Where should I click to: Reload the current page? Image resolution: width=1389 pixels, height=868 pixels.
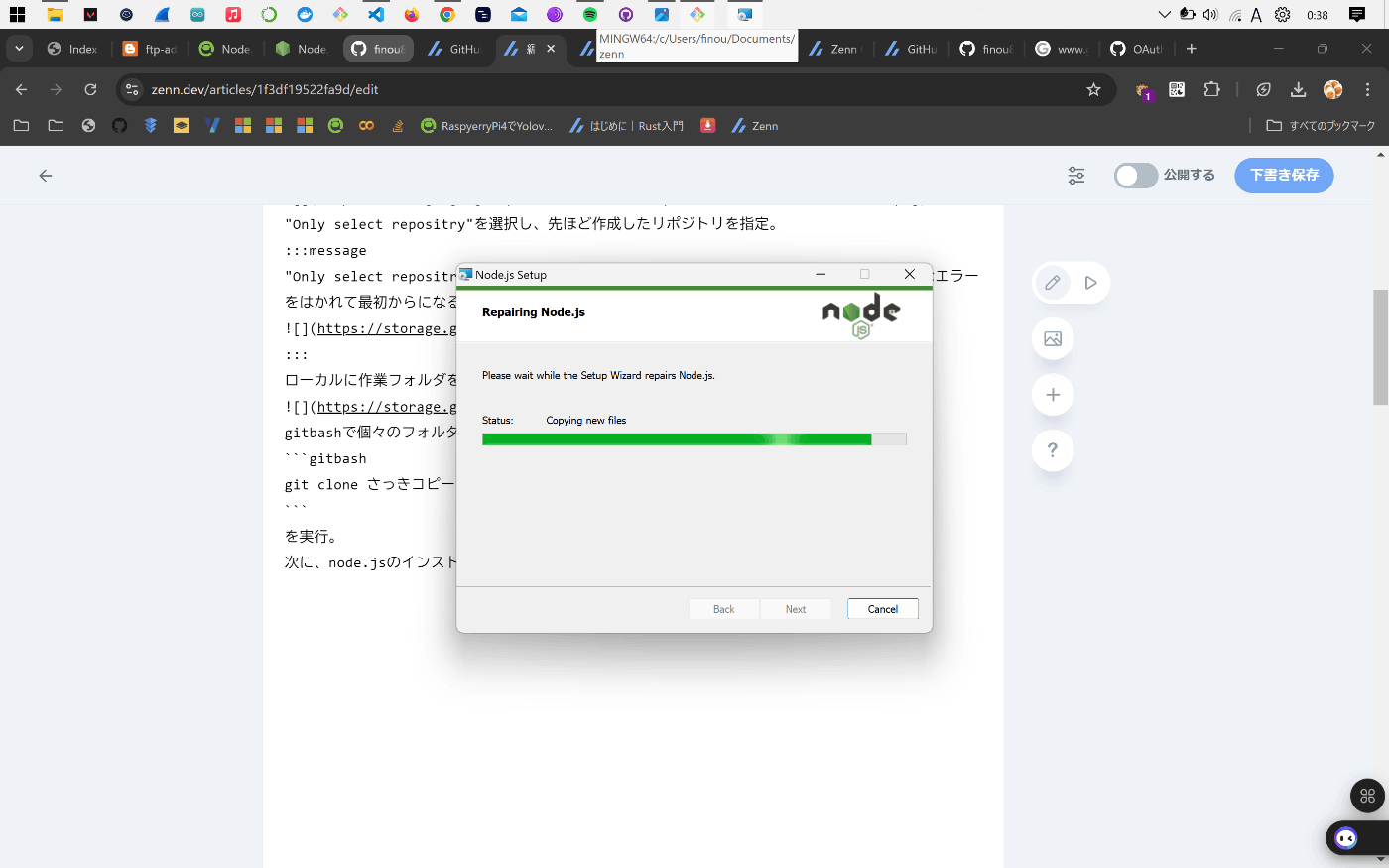pyautogui.click(x=90, y=89)
